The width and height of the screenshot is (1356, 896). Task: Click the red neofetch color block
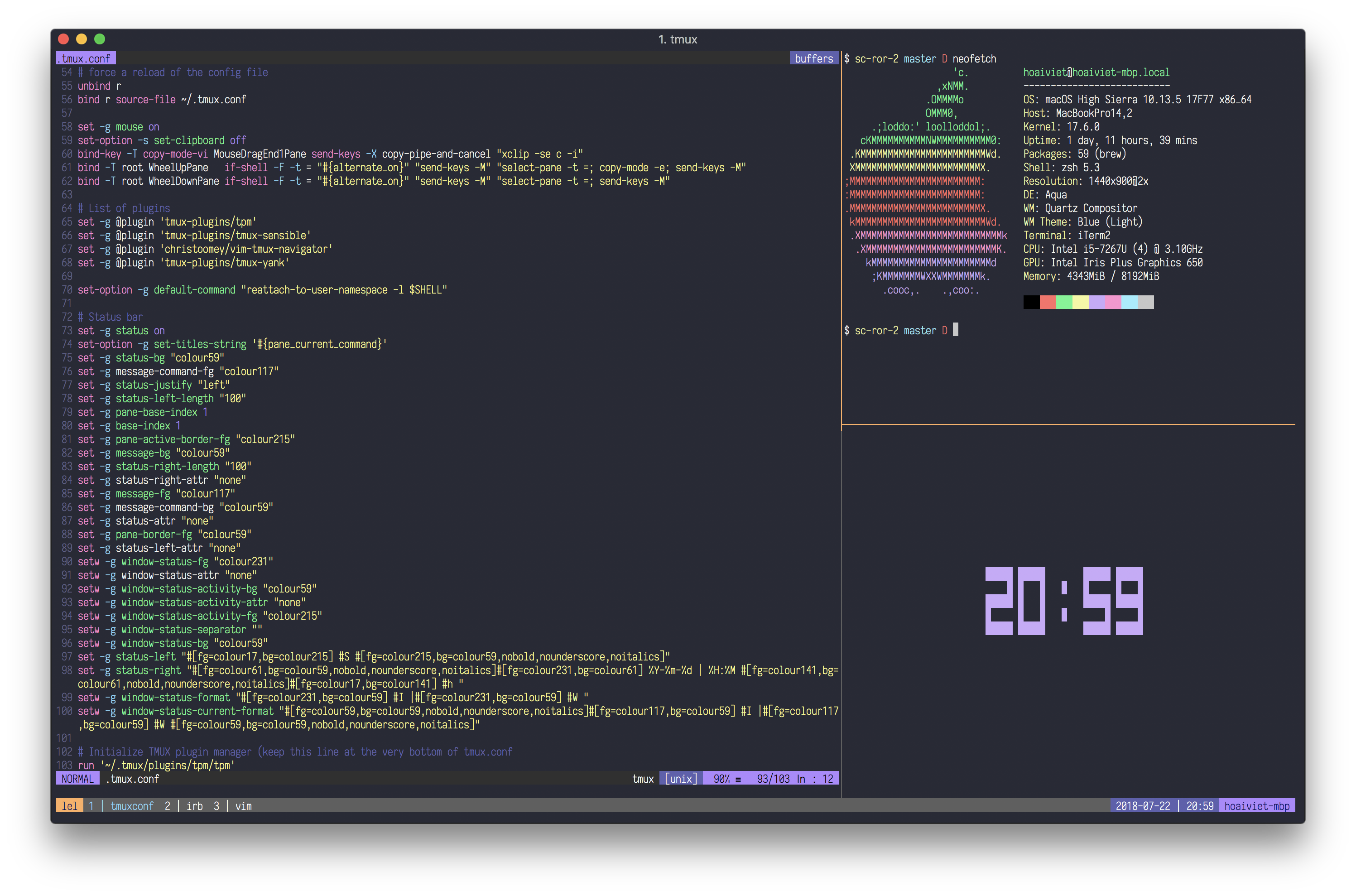(1048, 302)
